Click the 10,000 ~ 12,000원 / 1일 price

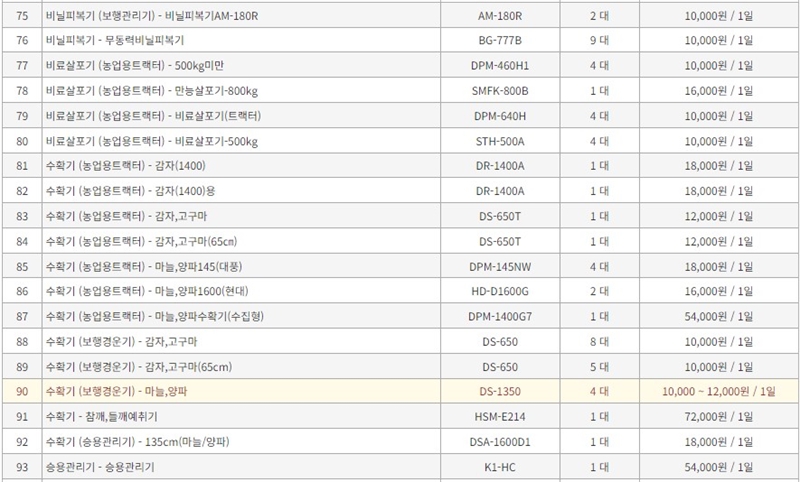(x=712, y=392)
